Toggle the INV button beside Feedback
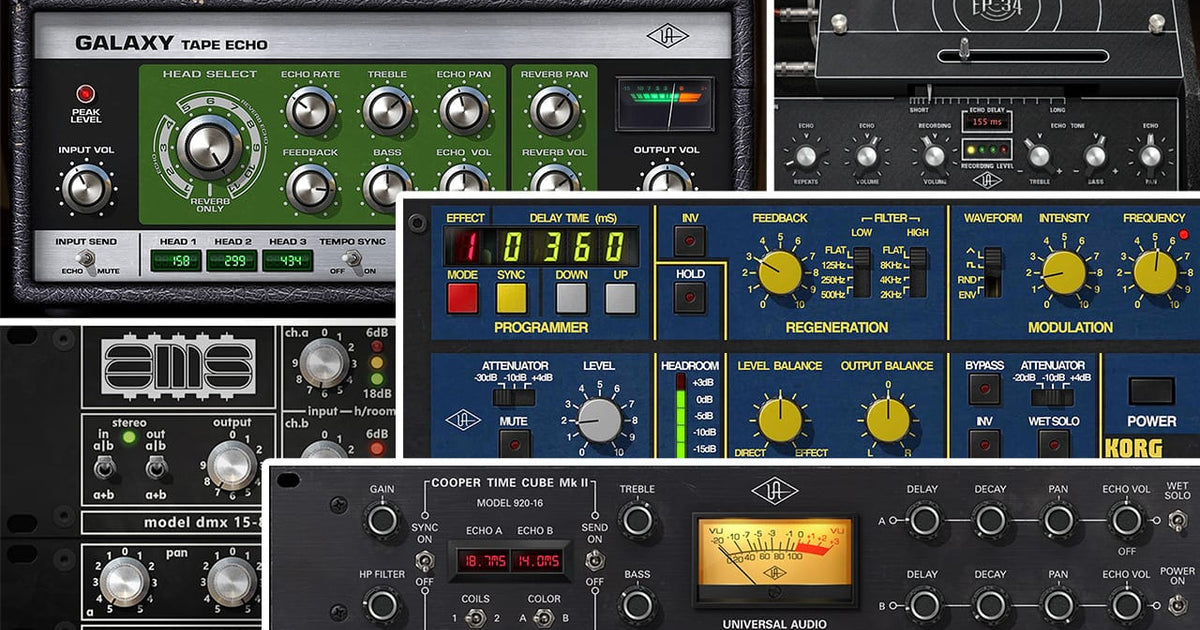This screenshot has height=630, width=1200. 690,240
